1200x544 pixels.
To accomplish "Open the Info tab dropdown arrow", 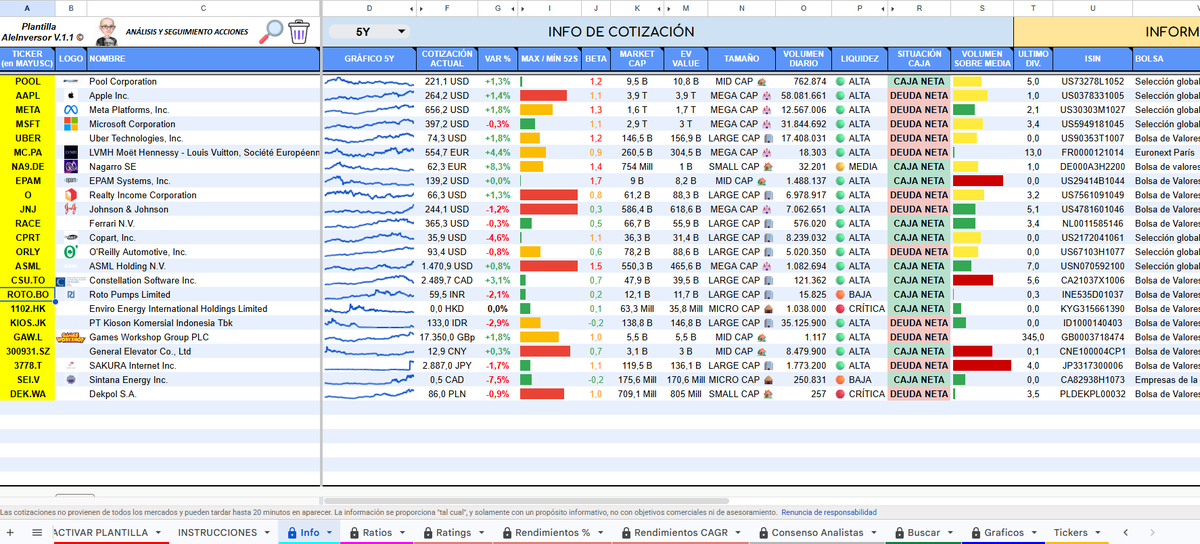I will [327, 533].
